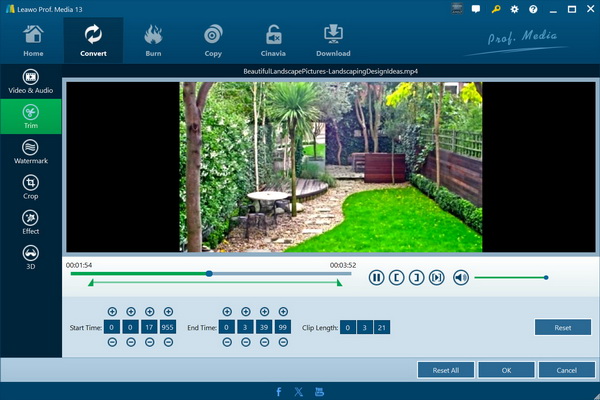Open the Copy disc module
This screenshot has width=600, height=400.
coord(213,40)
